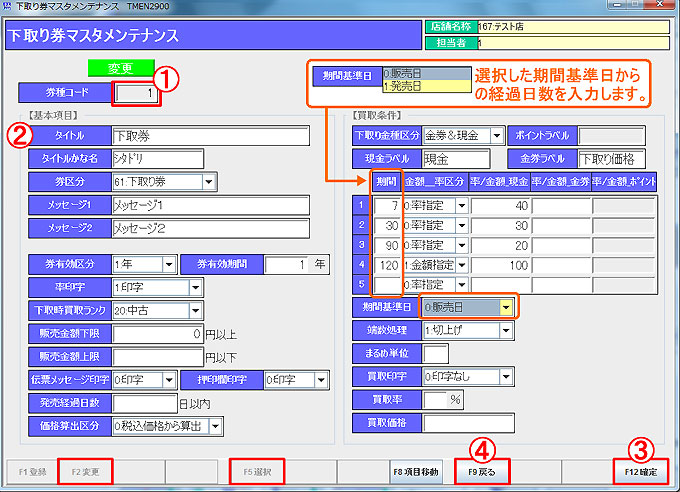Viewport: 680px width, 492px height.
Task: Click the 買取率 percent input field
Action: pos(435,400)
